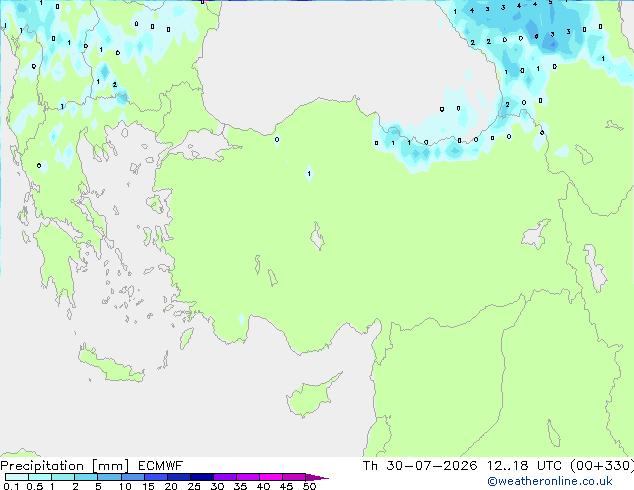Select the "ECMWF" model label
This screenshot has width=634, height=490.
(161, 466)
